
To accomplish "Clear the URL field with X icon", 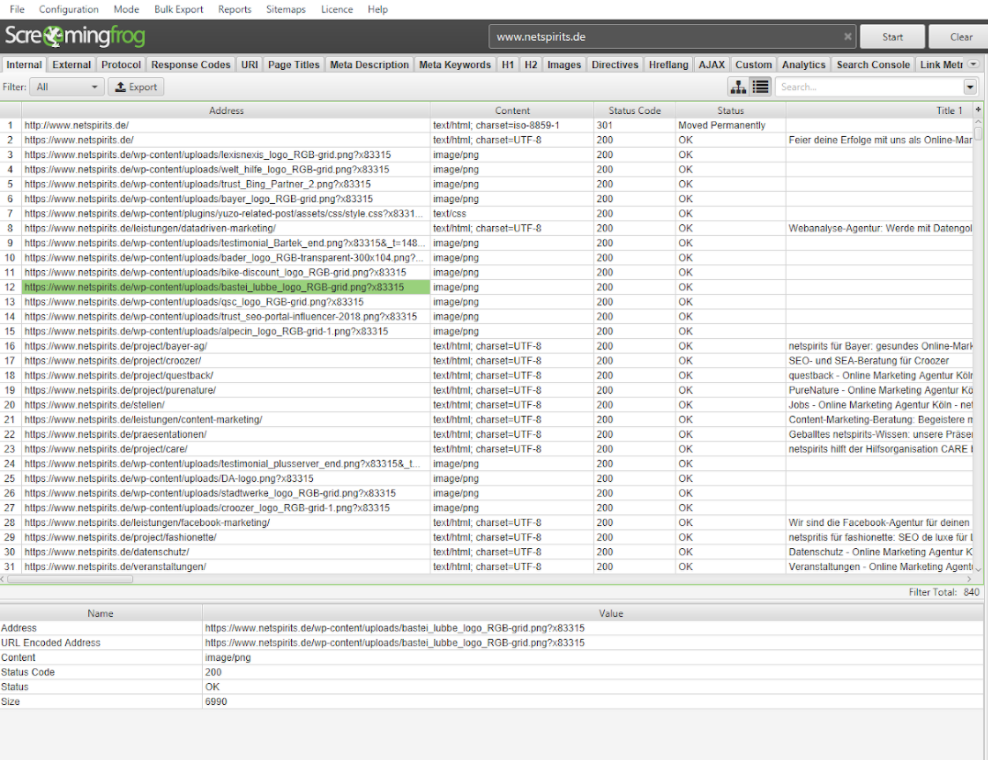I will point(848,37).
